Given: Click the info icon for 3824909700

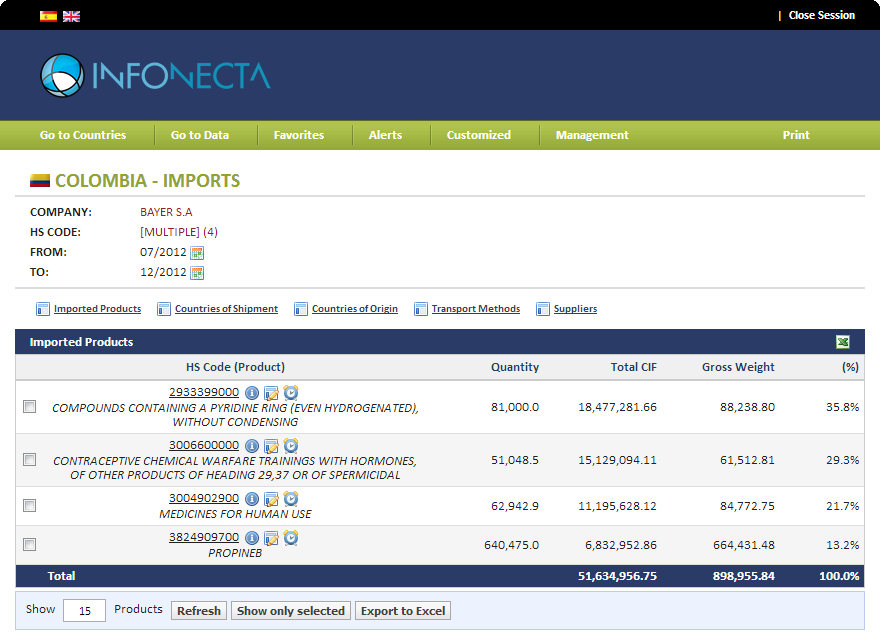Looking at the screenshot, I should pyautogui.click(x=252, y=538).
